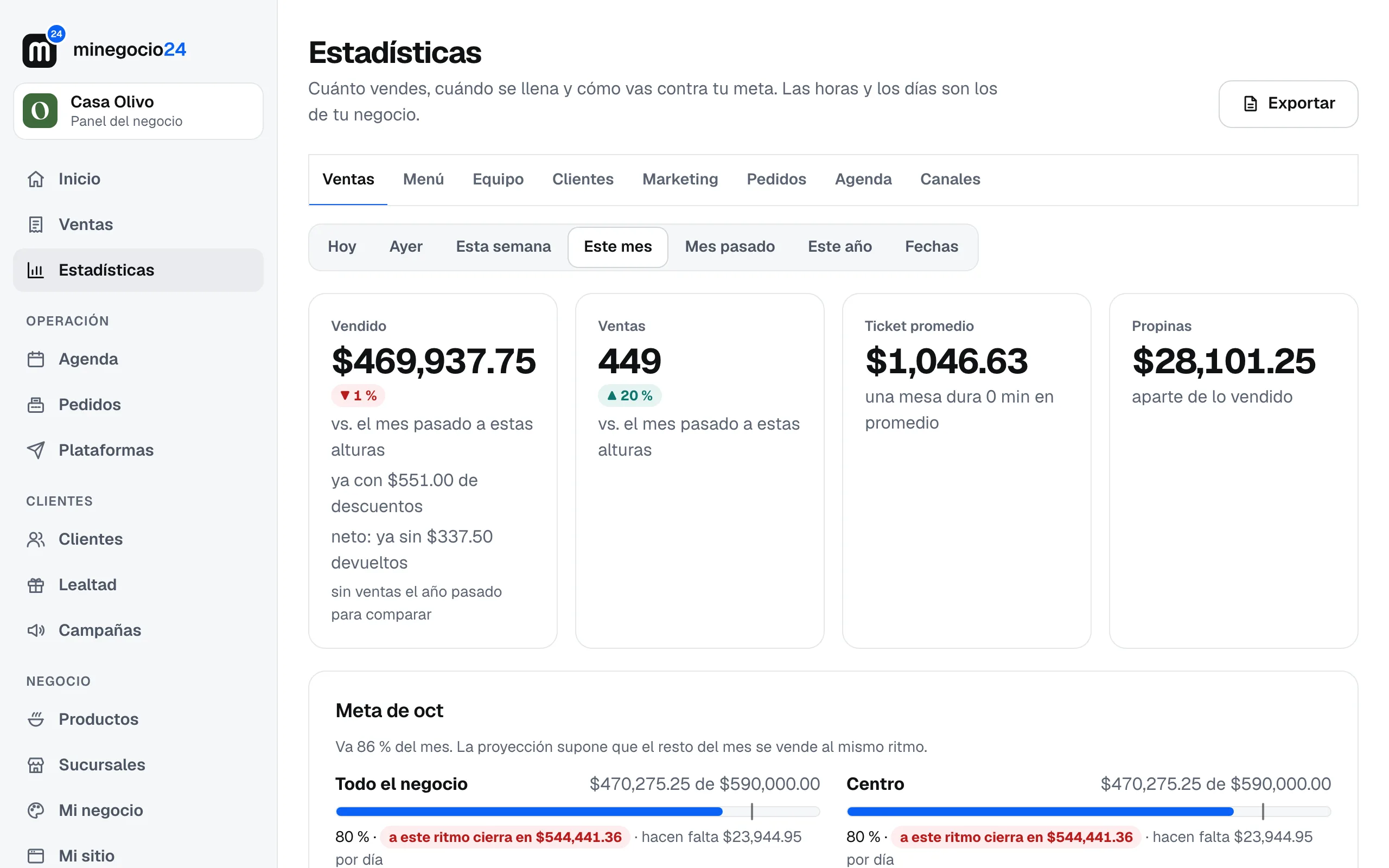Click the Plataformas paper plane icon

coord(36,450)
